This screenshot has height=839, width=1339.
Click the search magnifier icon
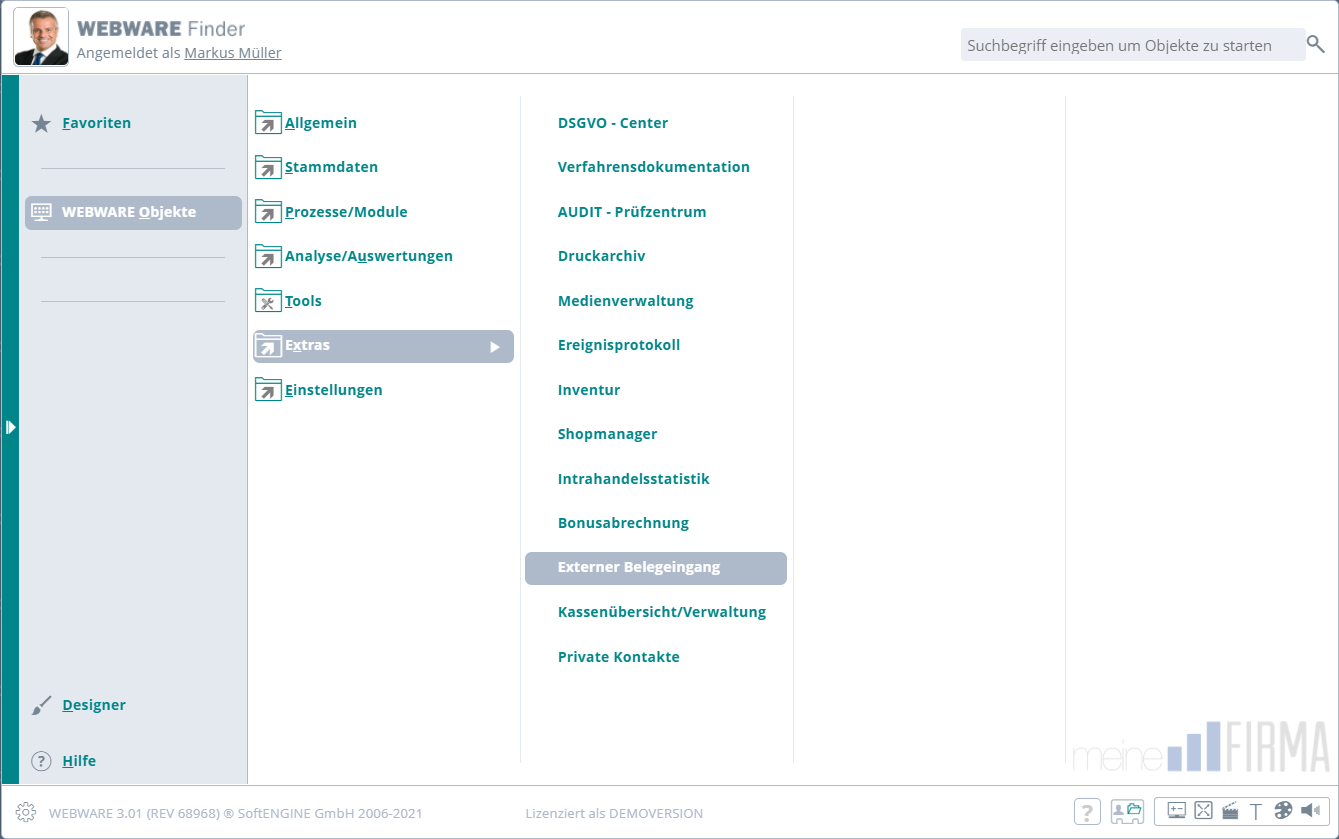click(x=1316, y=44)
